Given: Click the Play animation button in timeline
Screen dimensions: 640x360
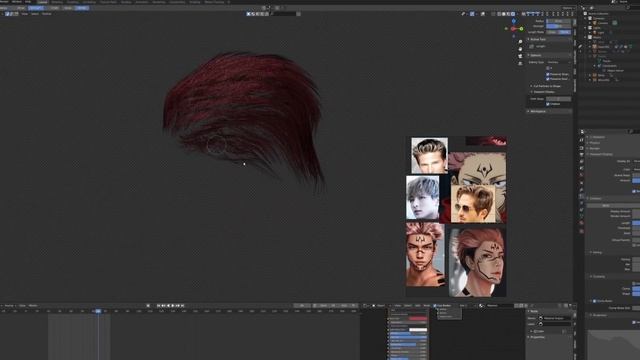Looking at the screenshot, I should click(173, 305).
